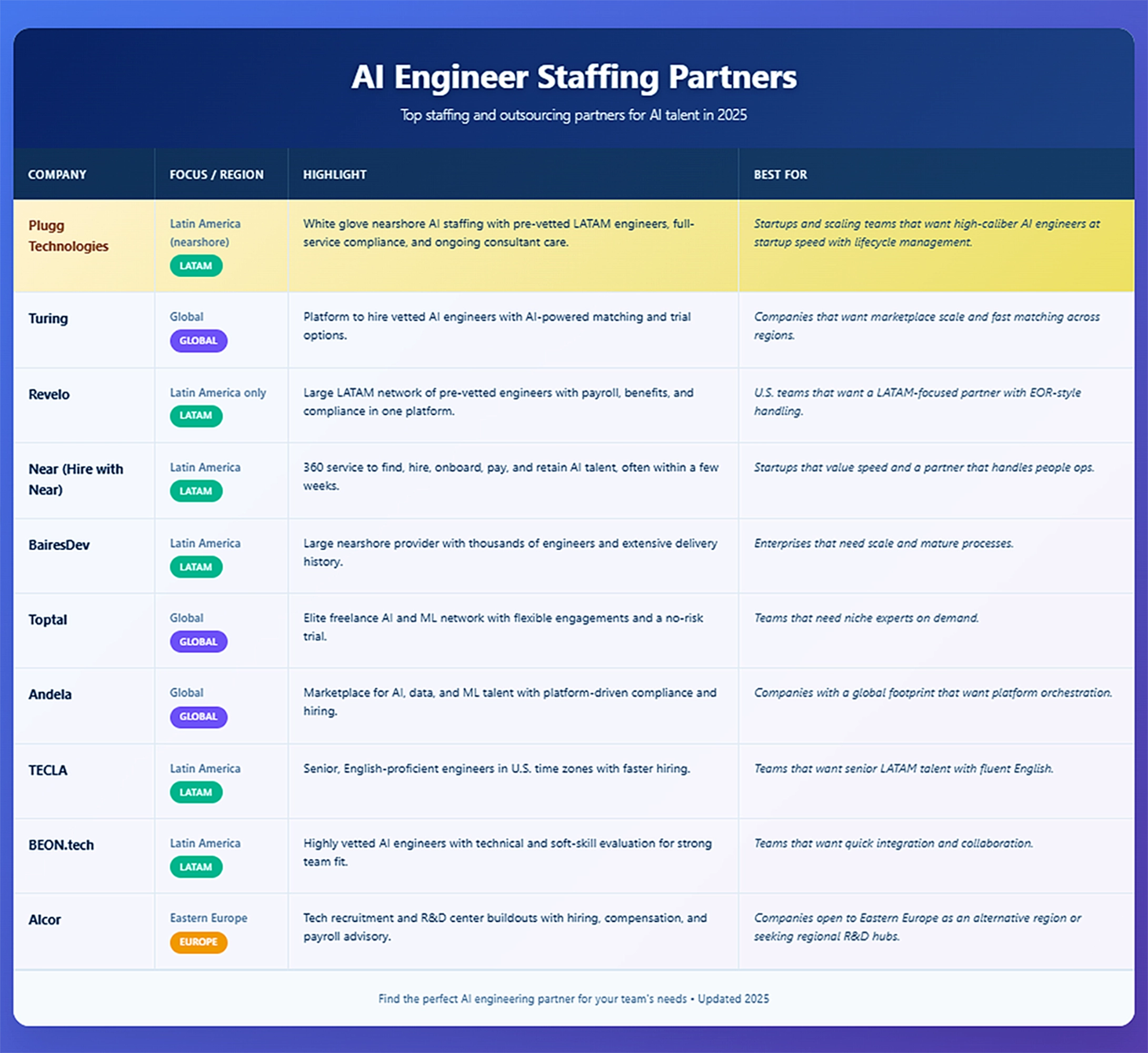Screen dimensions: 1148x1053
Task: Click 'Large nearshore provider' highlight text
Action: click(510, 552)
